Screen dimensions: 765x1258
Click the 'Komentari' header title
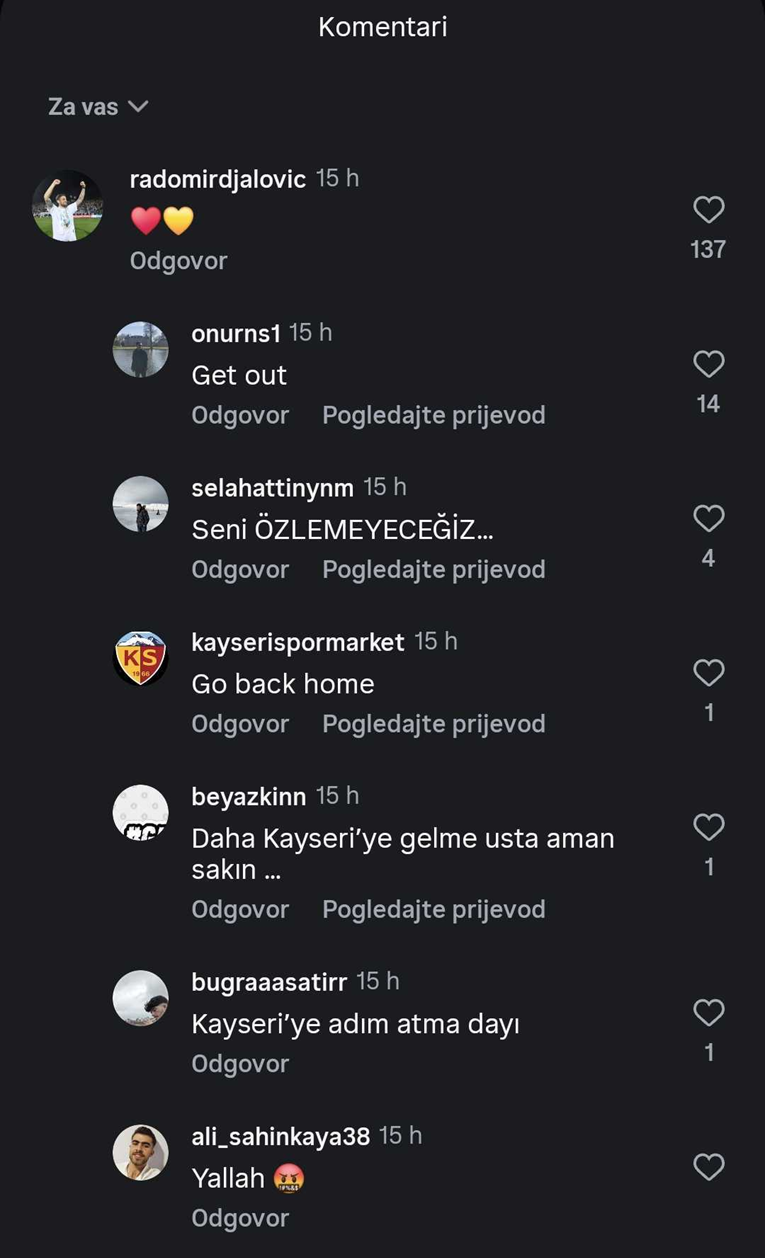tap(382, 27)
